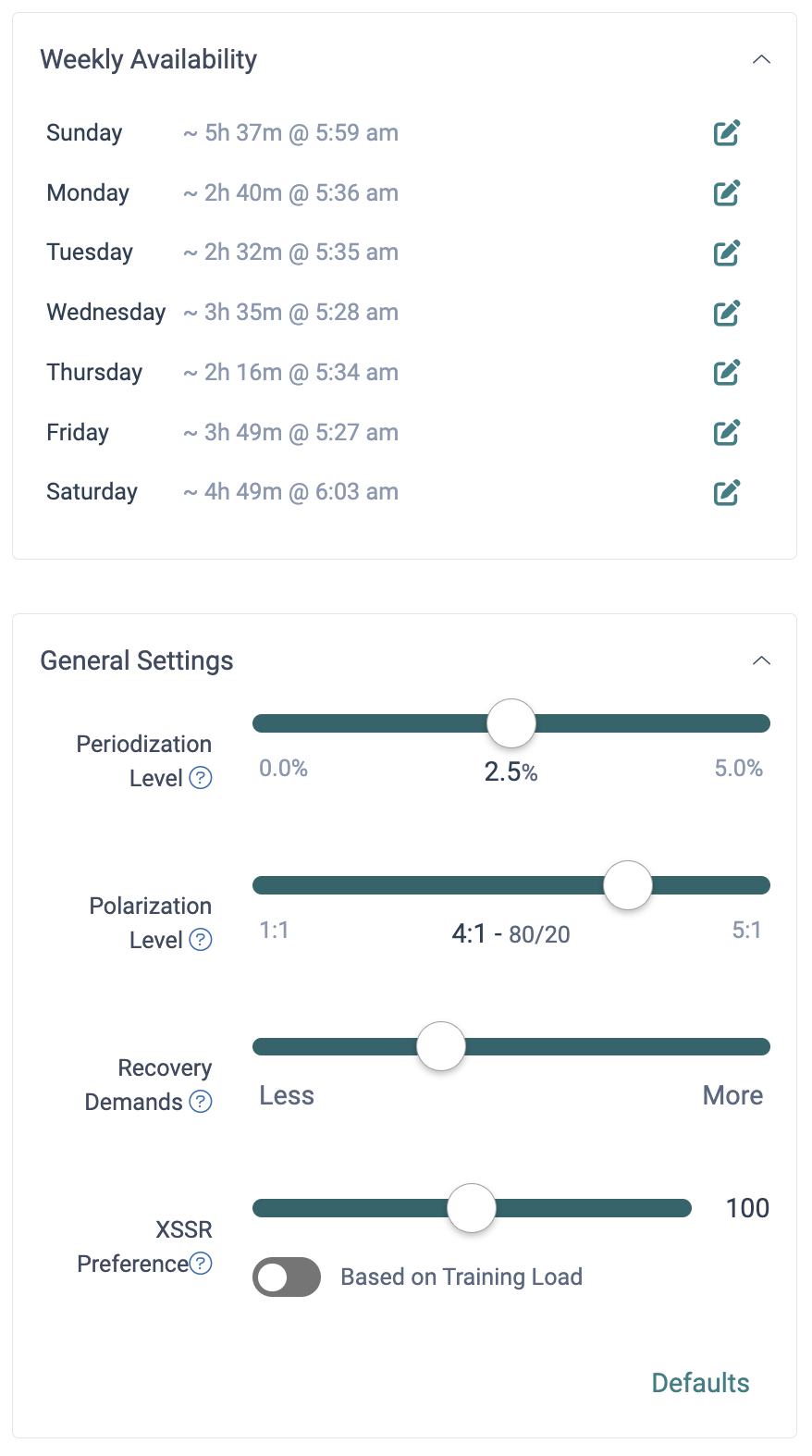Collapse the General Settings section

click(761, 660)
